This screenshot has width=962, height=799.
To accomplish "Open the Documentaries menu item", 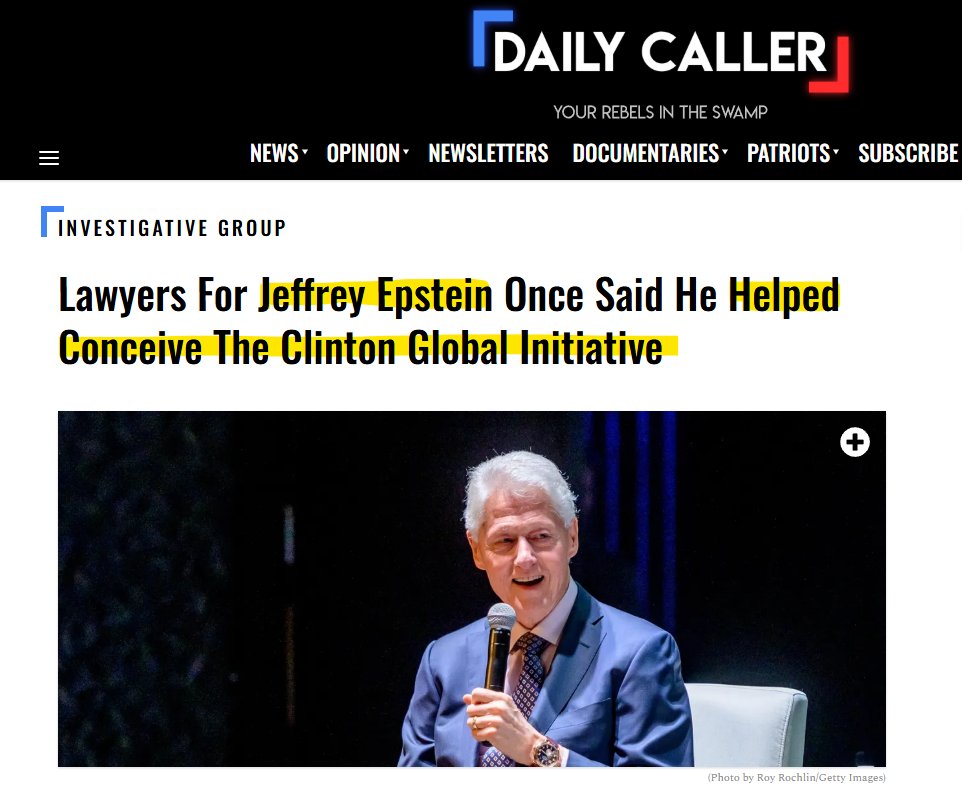I will pyautogui.click(x=645, y=153).
